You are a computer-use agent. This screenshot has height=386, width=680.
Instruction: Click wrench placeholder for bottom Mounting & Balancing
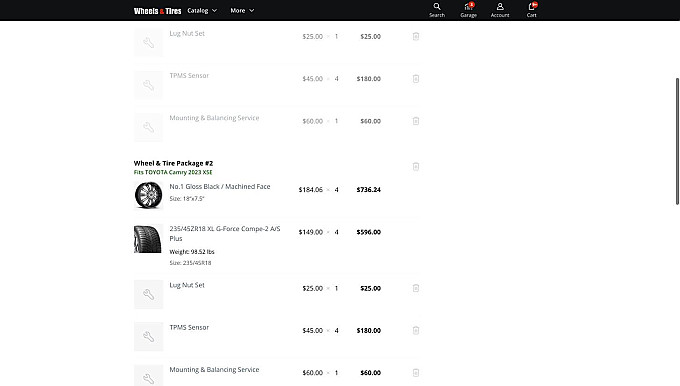click(148, 376)
